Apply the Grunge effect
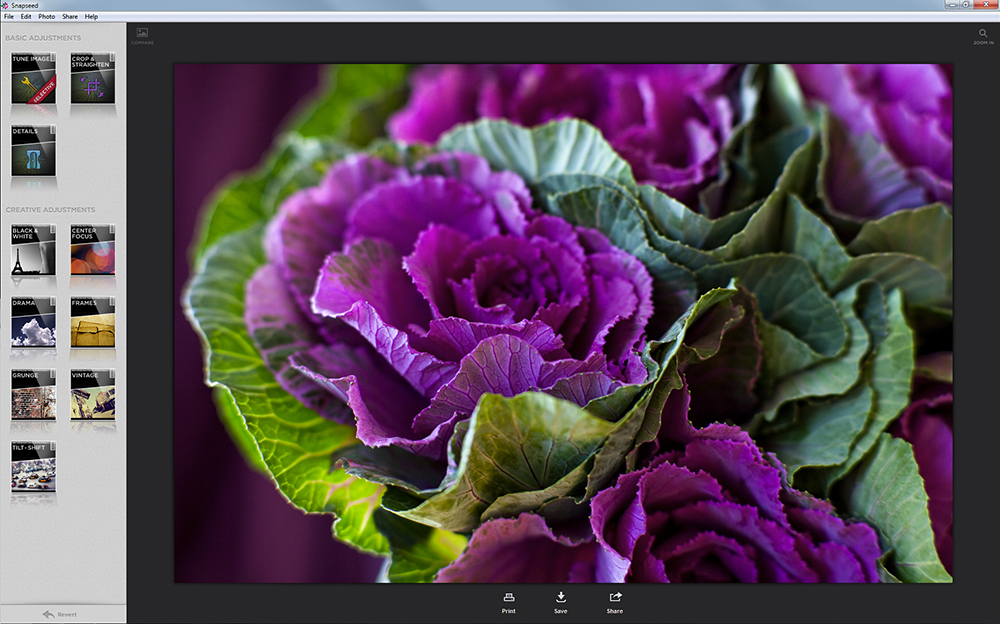1000x624 pixels. (x=33, y=395)
